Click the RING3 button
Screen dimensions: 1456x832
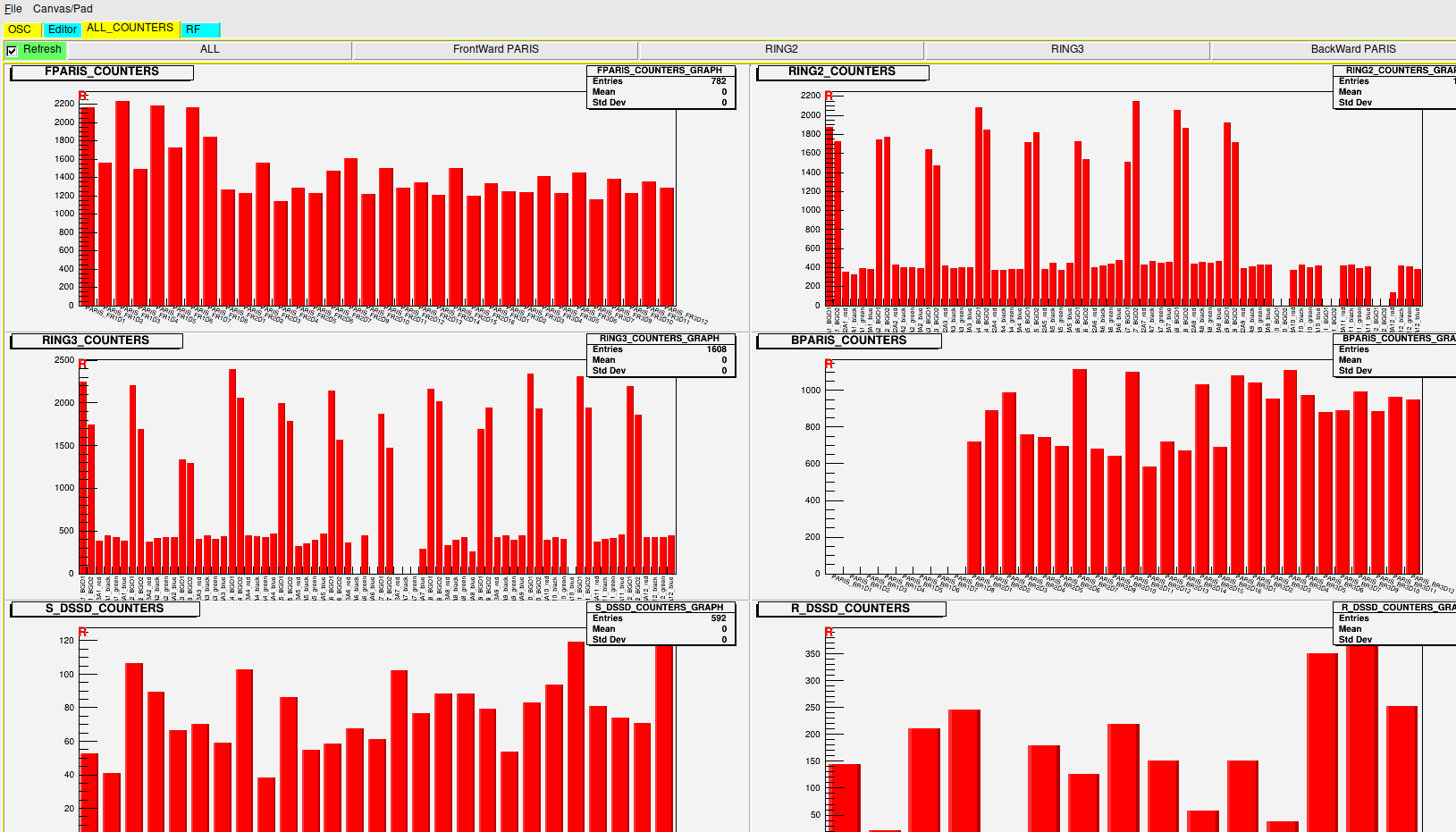pos(1066,50)
